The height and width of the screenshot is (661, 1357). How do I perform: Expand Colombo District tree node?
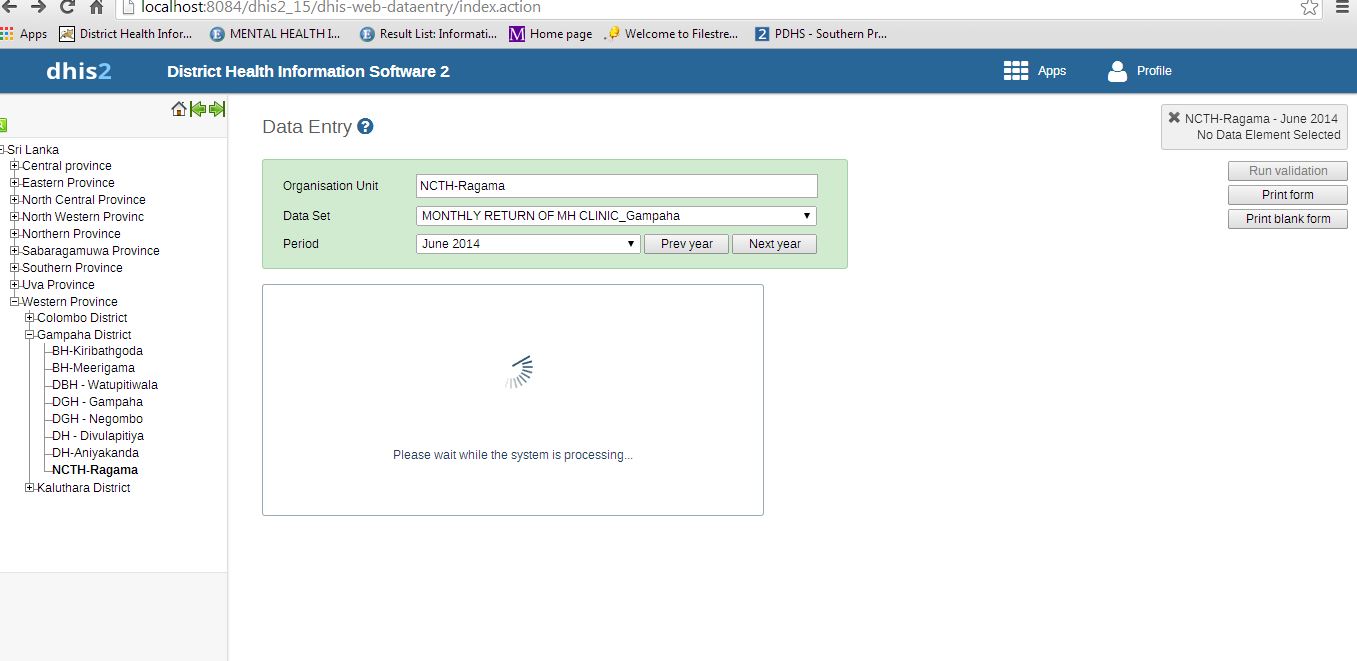point(30,318)
